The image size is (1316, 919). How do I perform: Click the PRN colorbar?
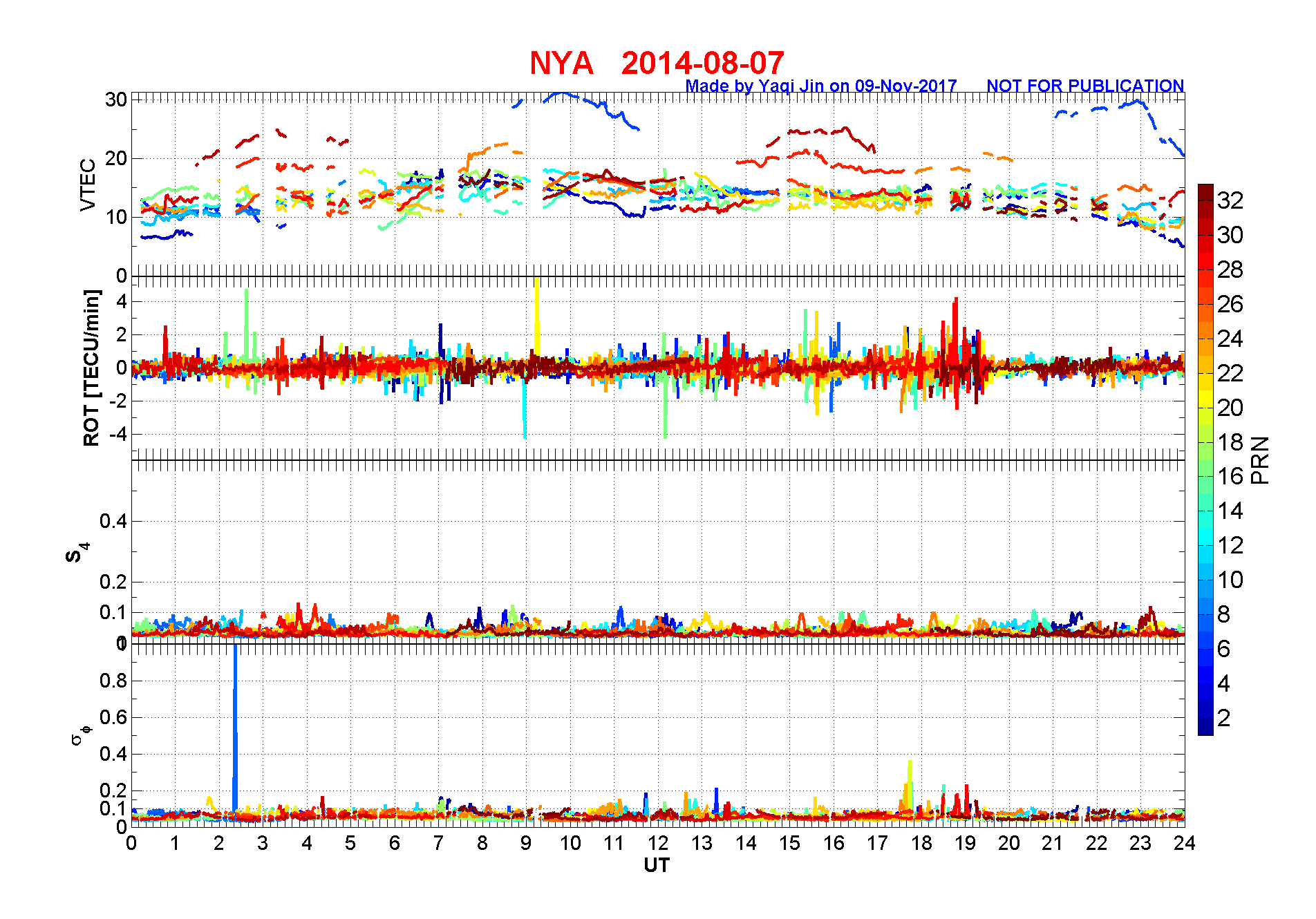click(x=1205, y=459)
